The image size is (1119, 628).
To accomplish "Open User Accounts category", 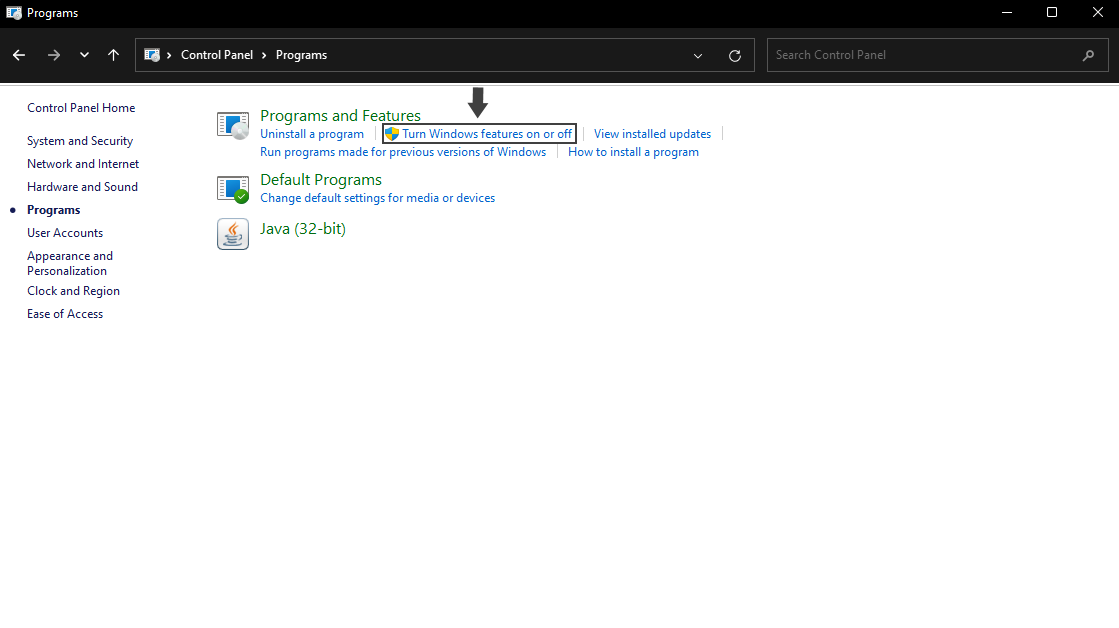I will [x=65, y=233].
